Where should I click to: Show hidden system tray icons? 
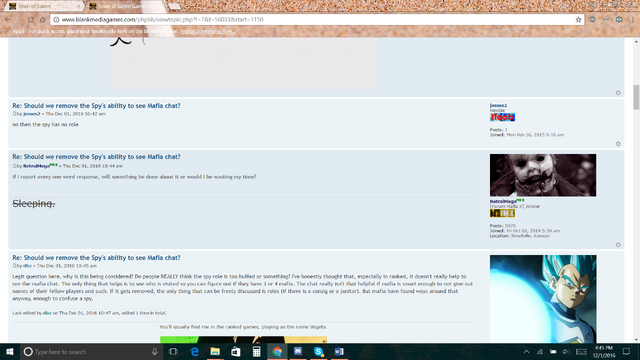click(x=527, y=351)
